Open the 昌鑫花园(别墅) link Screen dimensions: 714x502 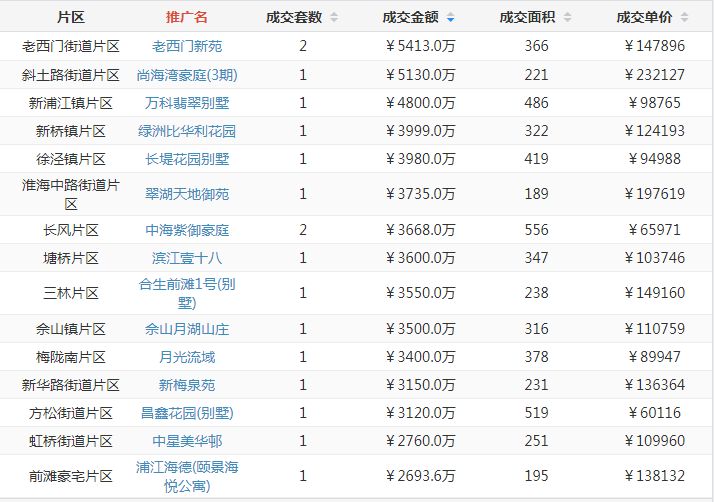(187, 413)
